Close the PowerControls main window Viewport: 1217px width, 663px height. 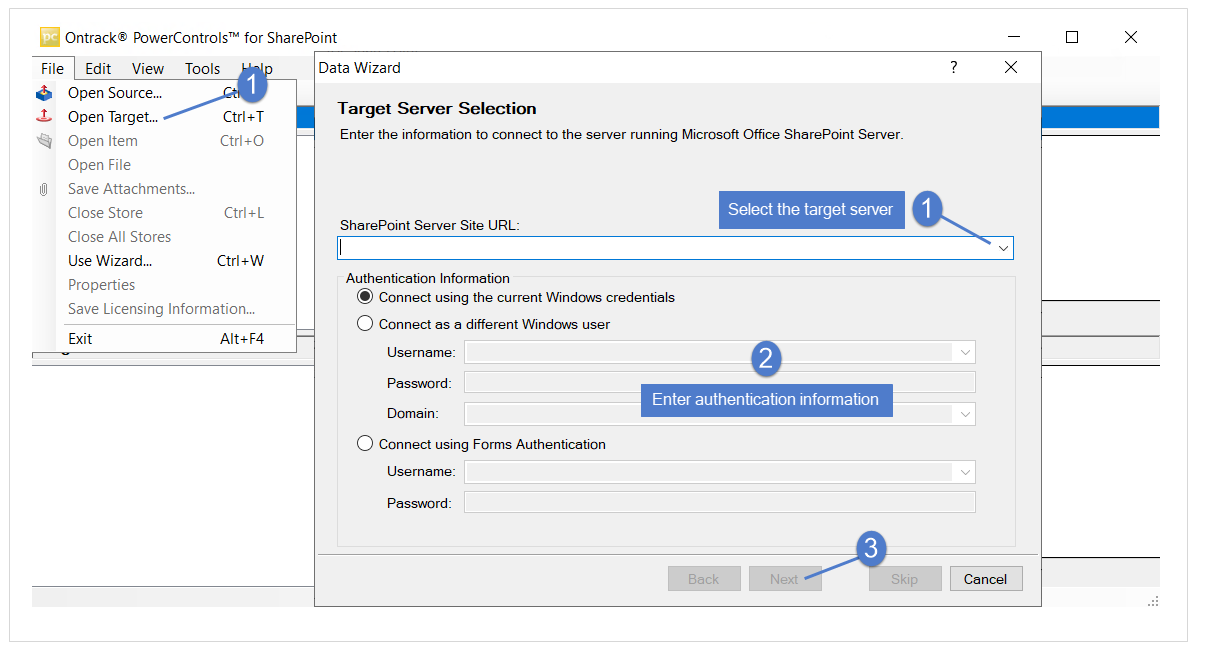pos(1131,37)
